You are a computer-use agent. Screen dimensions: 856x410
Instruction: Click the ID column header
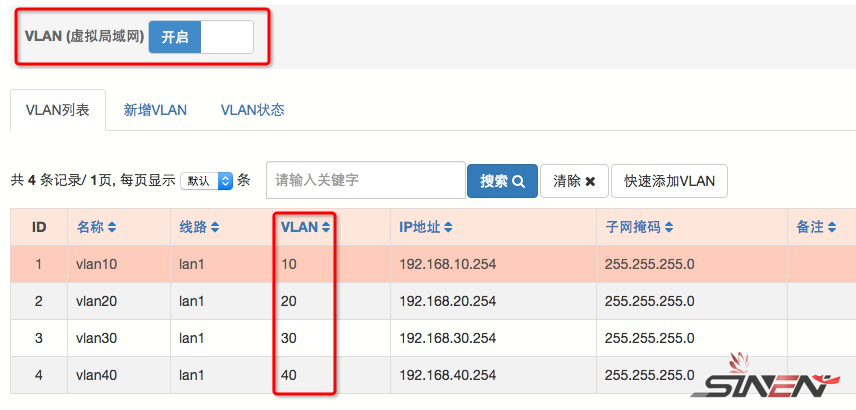39,227
